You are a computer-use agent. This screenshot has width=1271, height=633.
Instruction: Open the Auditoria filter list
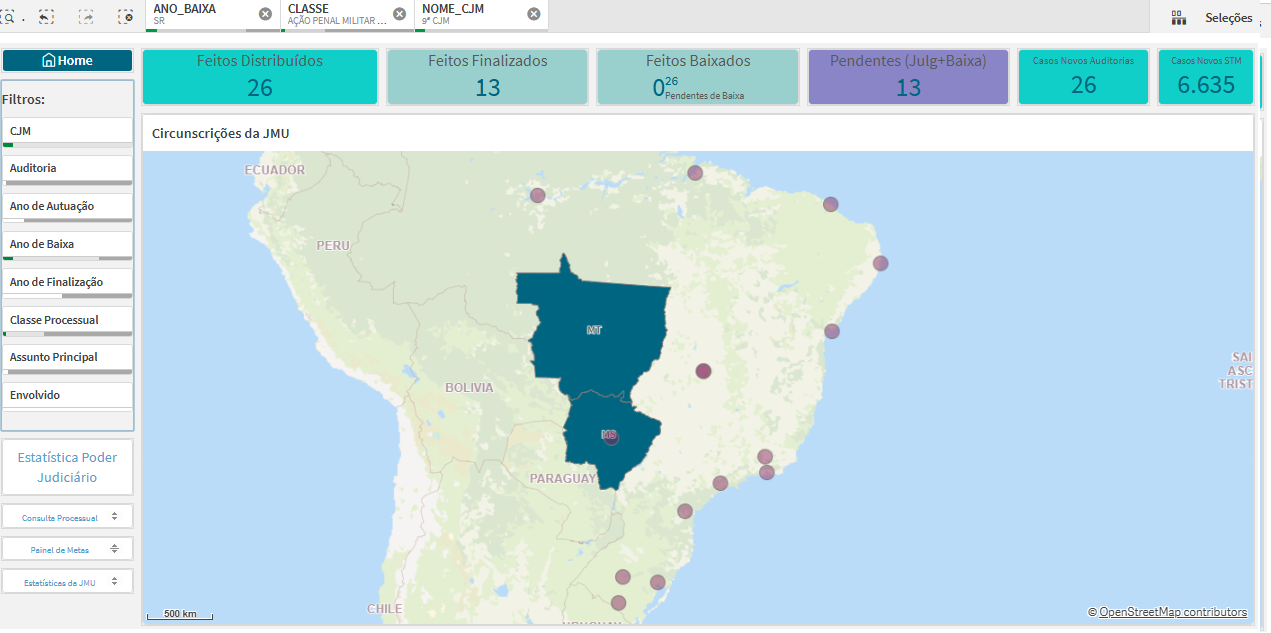click(x=67, y=168)
